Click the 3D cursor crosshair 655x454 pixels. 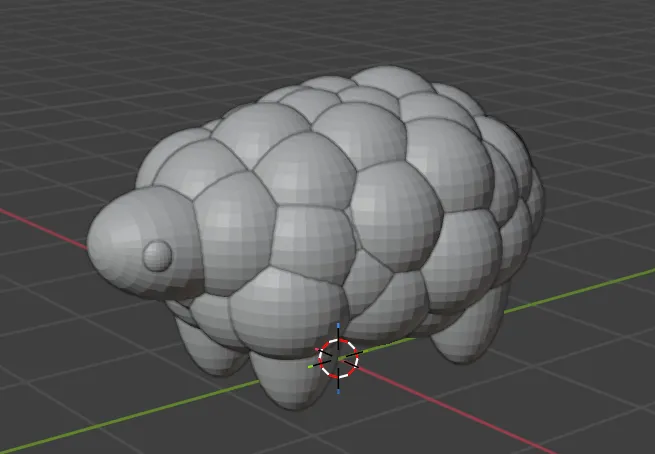pyautogui.click(x=338, y=358)
